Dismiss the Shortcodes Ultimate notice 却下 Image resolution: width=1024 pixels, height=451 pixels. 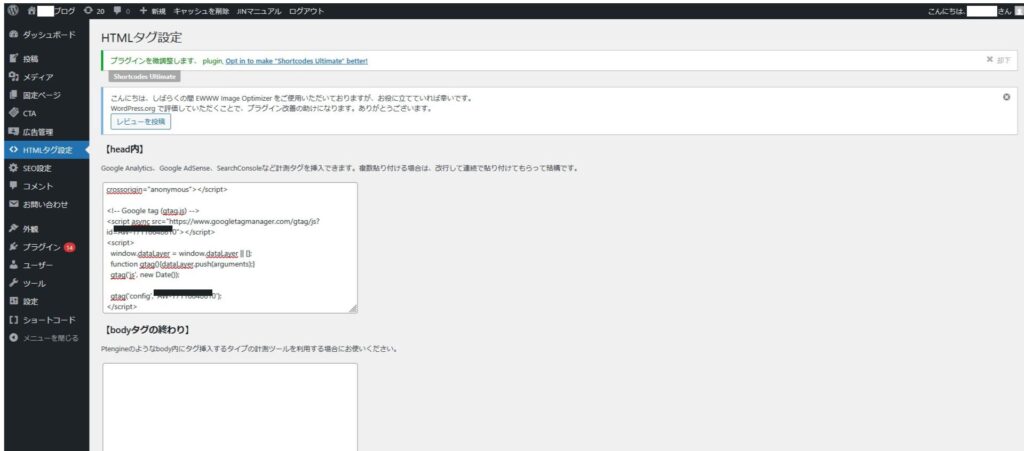coord(999,60)
